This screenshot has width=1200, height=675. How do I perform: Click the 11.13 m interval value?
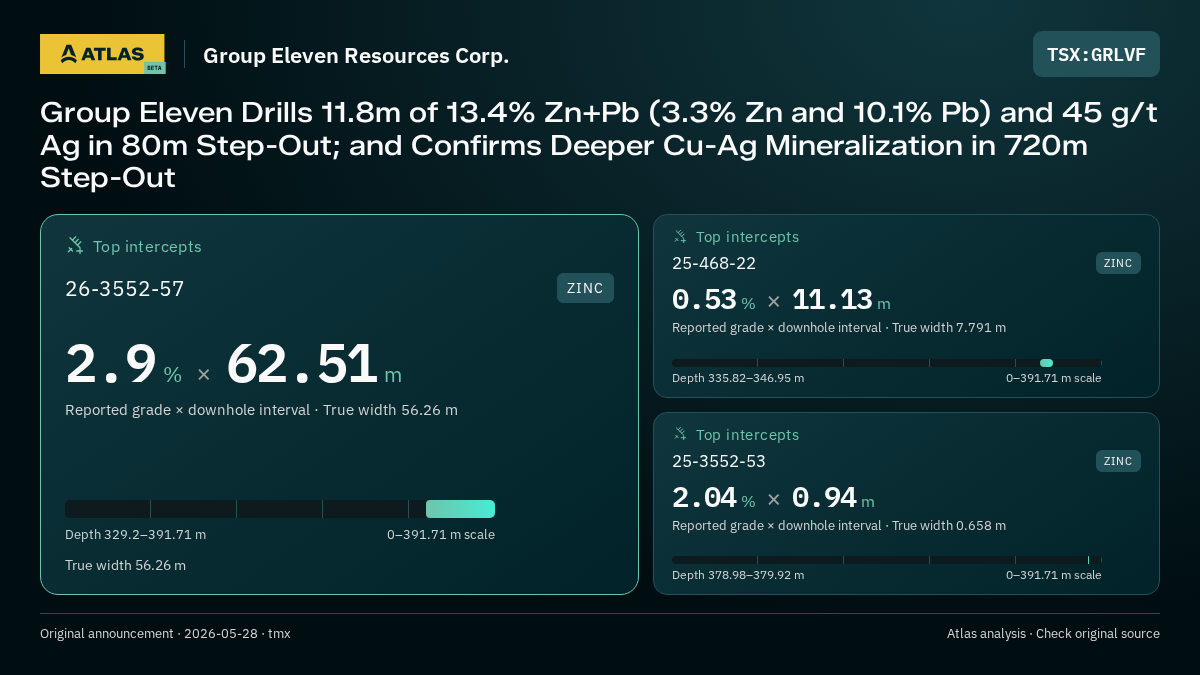pyautogui.click(x=841, y=300)
